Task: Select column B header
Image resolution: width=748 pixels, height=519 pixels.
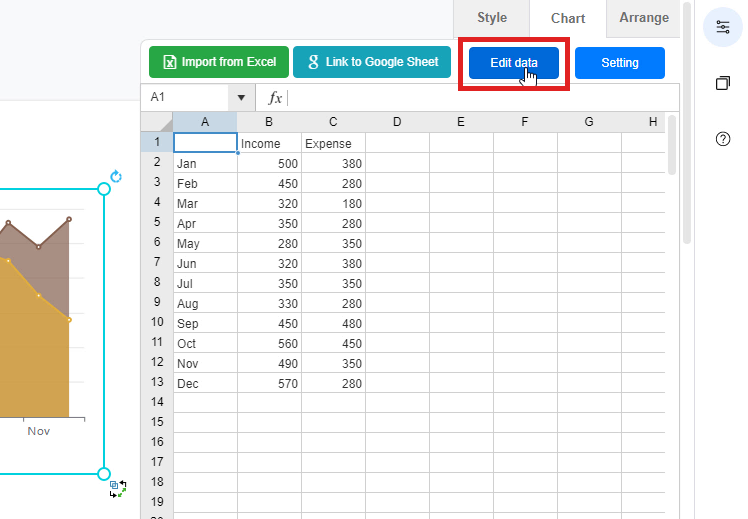Action: [x=269, y=122]
